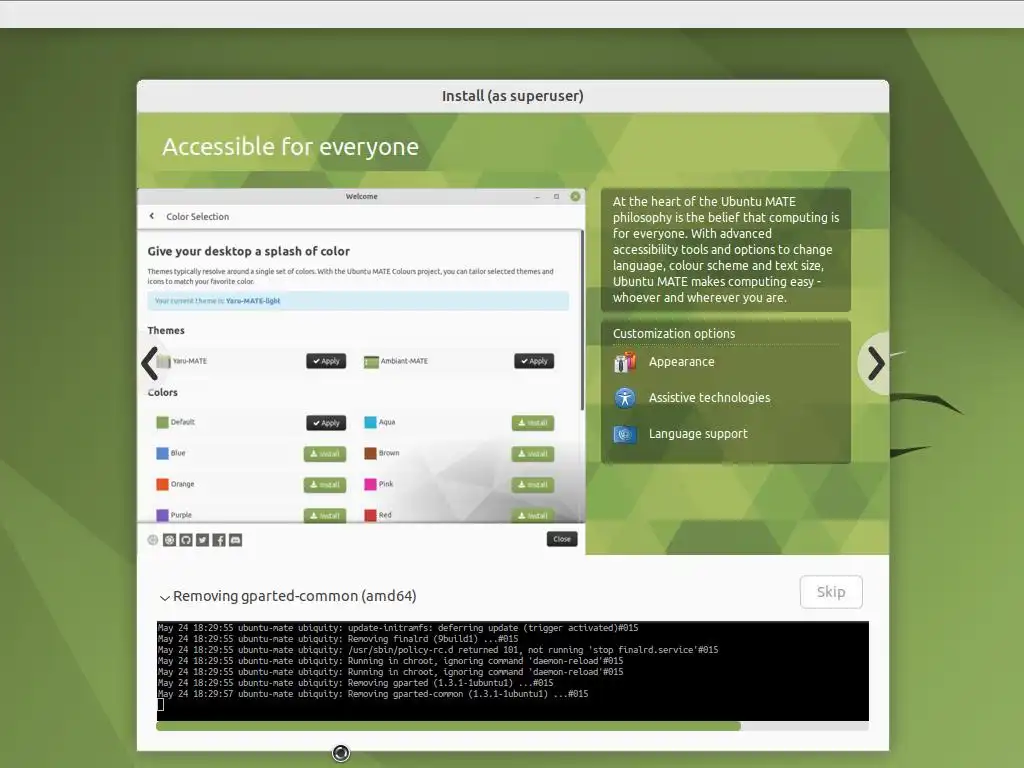Collapse the Removing gparted-common details expander
The height and width of the screenshot is (768, 1024).
(x=165, y=597)
